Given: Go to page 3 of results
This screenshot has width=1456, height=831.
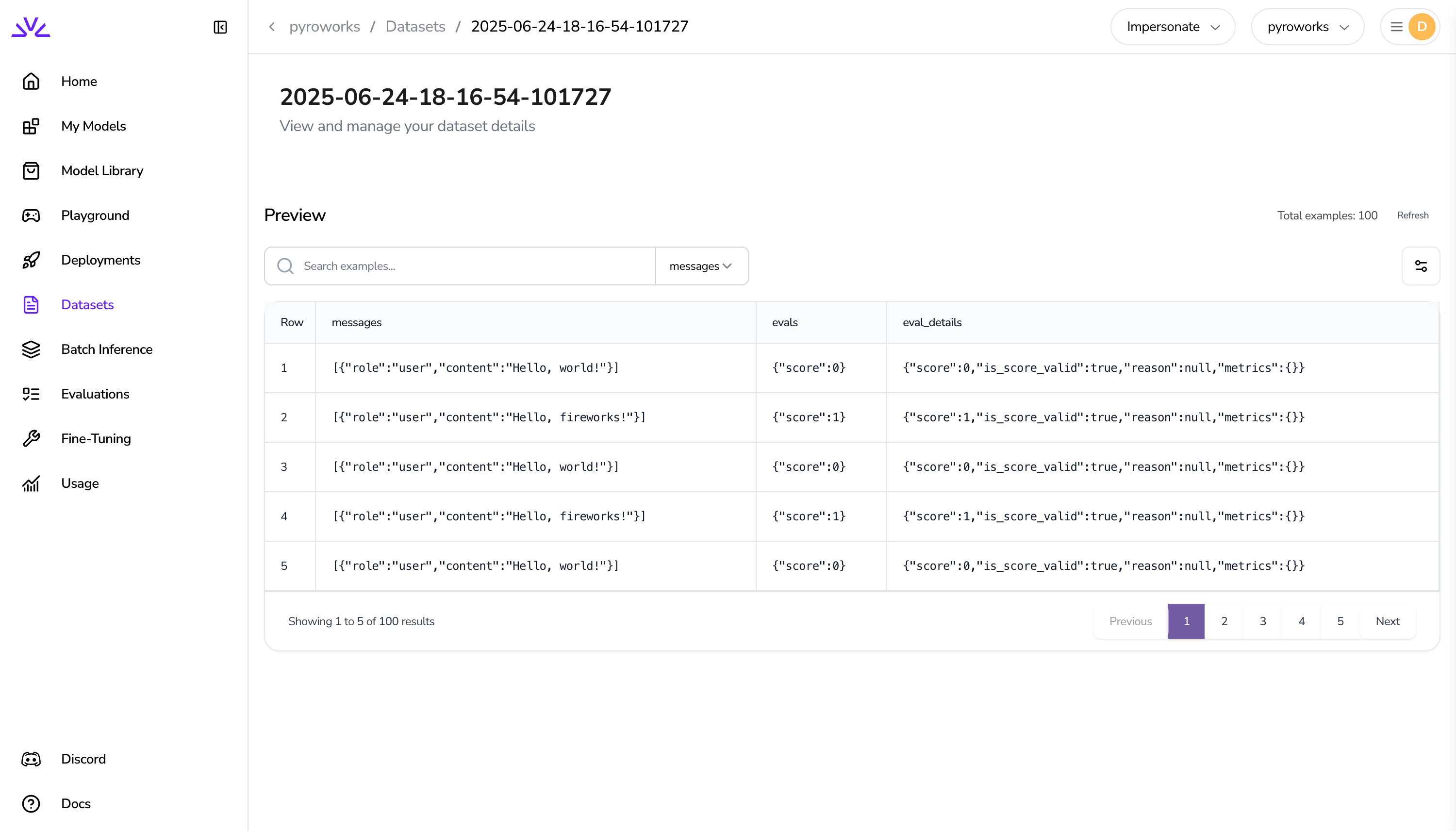Looking at the screenshot, I should 1263,621.
